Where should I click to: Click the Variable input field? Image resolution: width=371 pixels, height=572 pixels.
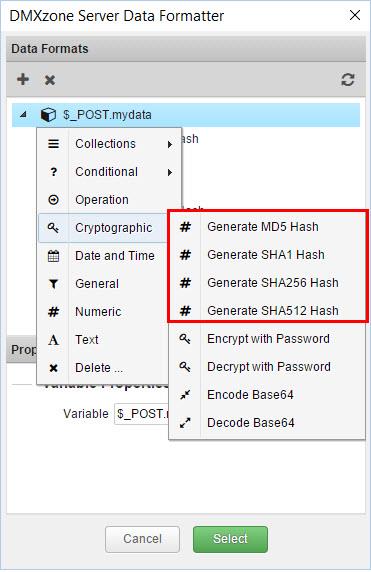point(142,414)
